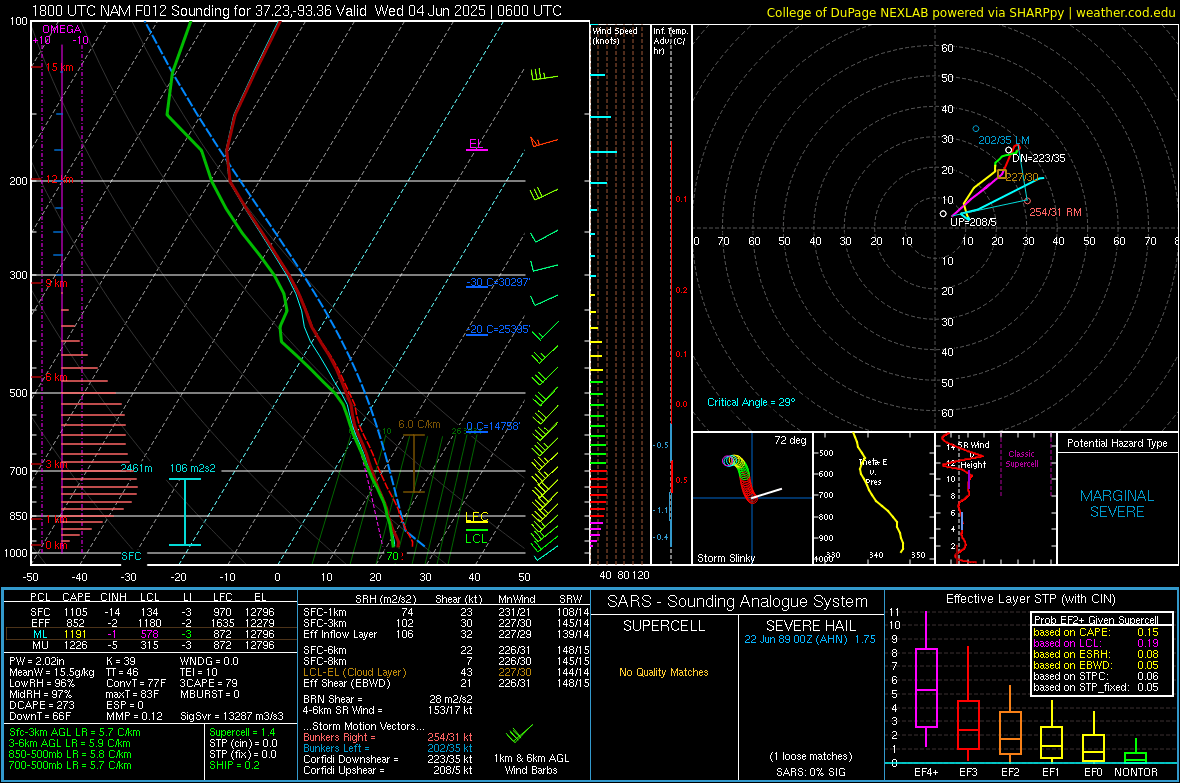The height and width of the screenshot is (783, 1180).
Task: Click the green NONTOR box plot
Action: [x=1136, y=753]
